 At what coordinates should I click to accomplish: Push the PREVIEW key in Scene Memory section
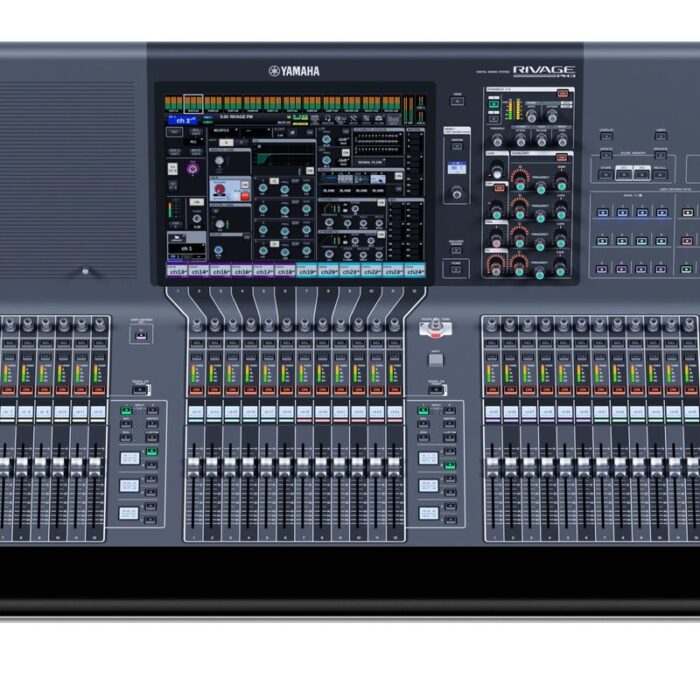661,155
